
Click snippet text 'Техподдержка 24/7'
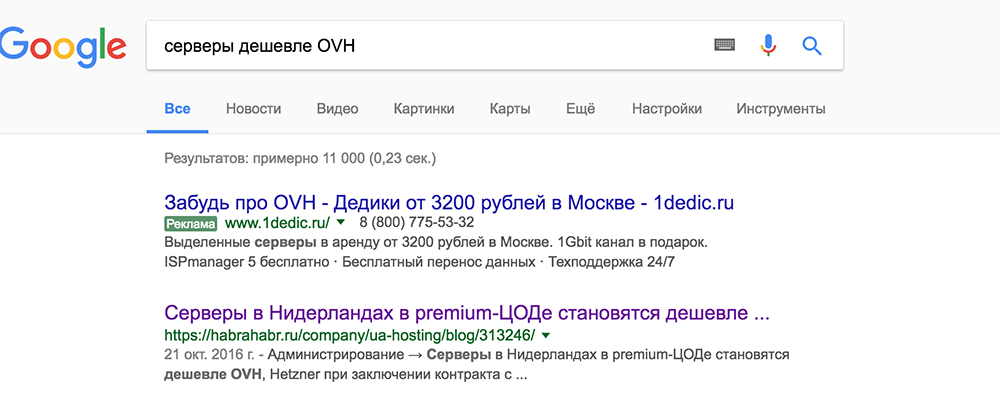[x=611, y=262]
